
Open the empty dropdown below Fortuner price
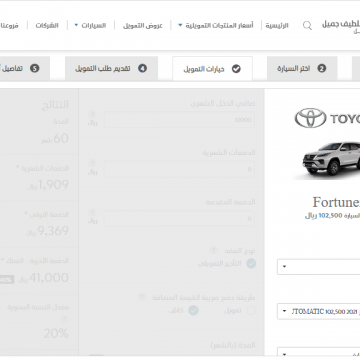(x=318, y=267)
